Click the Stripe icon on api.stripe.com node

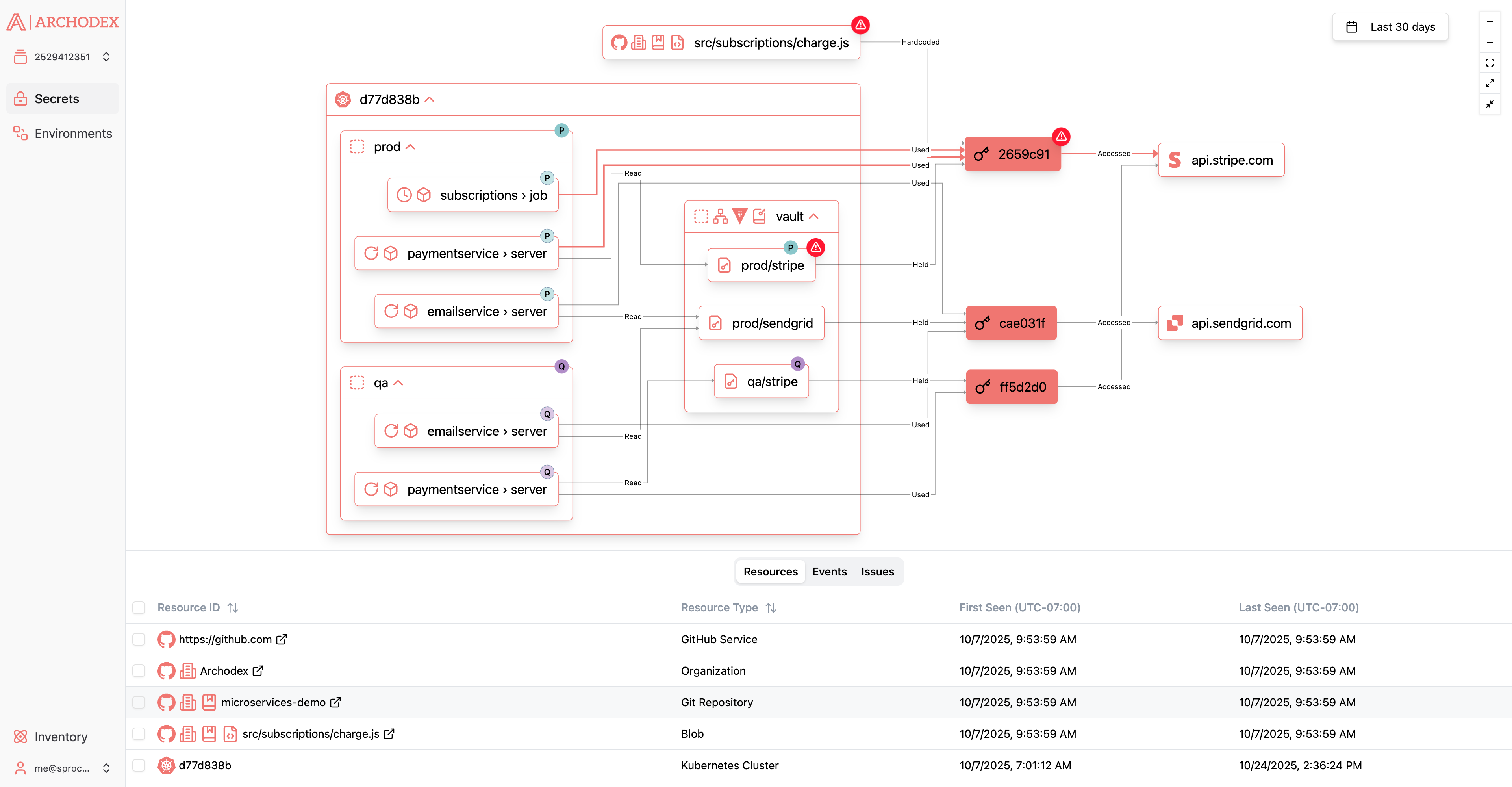pyautogui.click(x=1175, y=159)
